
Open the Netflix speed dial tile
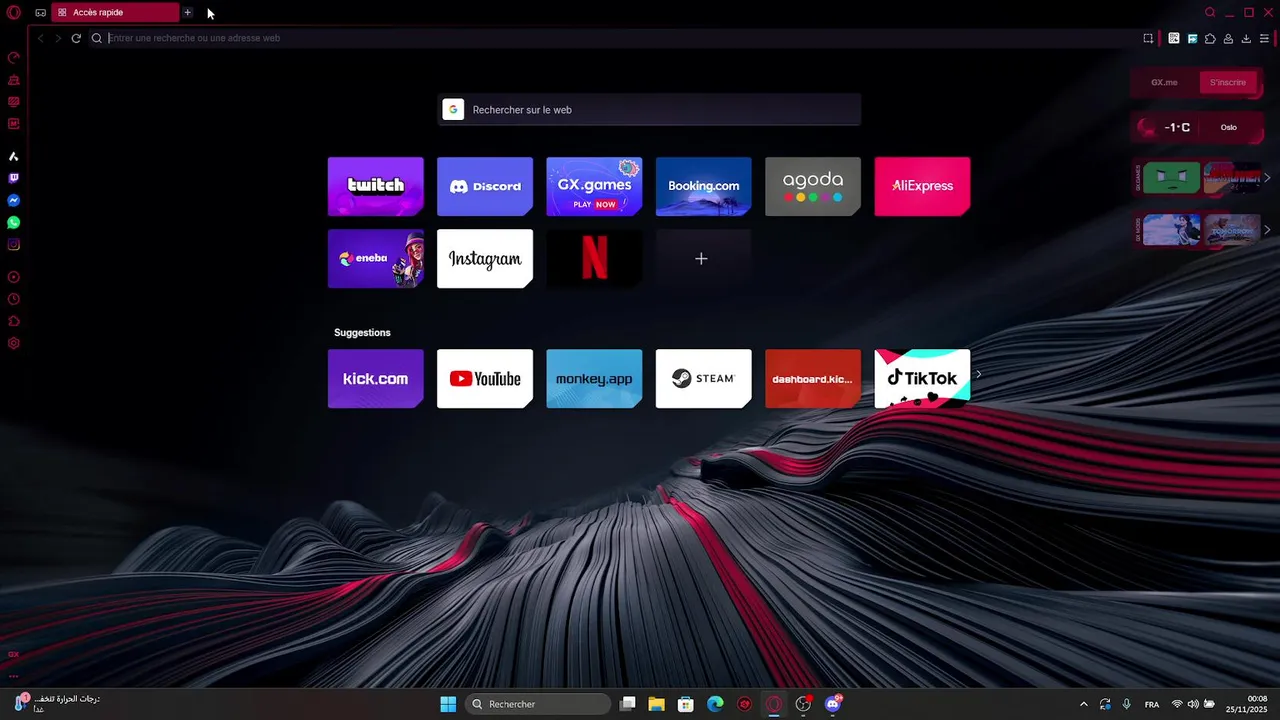(594, 258)
